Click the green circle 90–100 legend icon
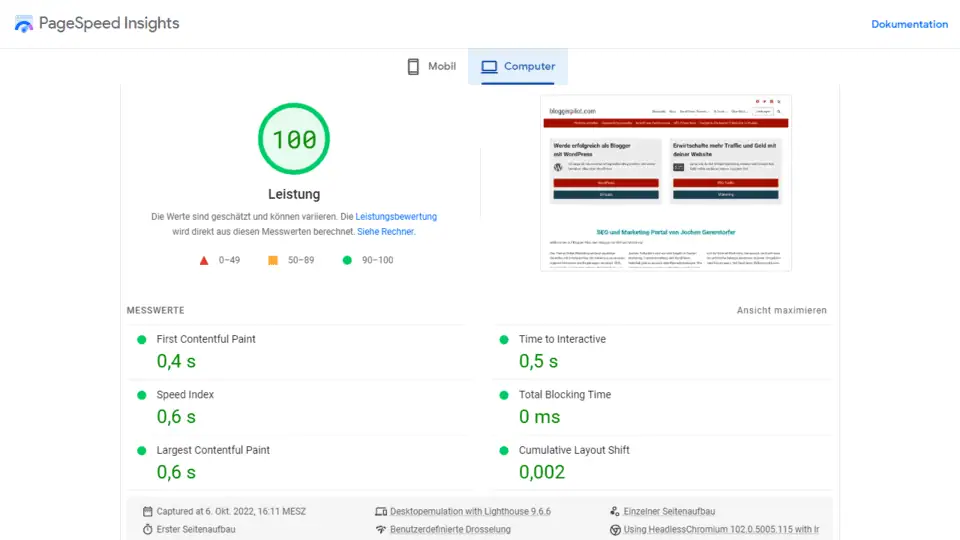960x540 pixels. pyautogui.click(x=347, y=260)
